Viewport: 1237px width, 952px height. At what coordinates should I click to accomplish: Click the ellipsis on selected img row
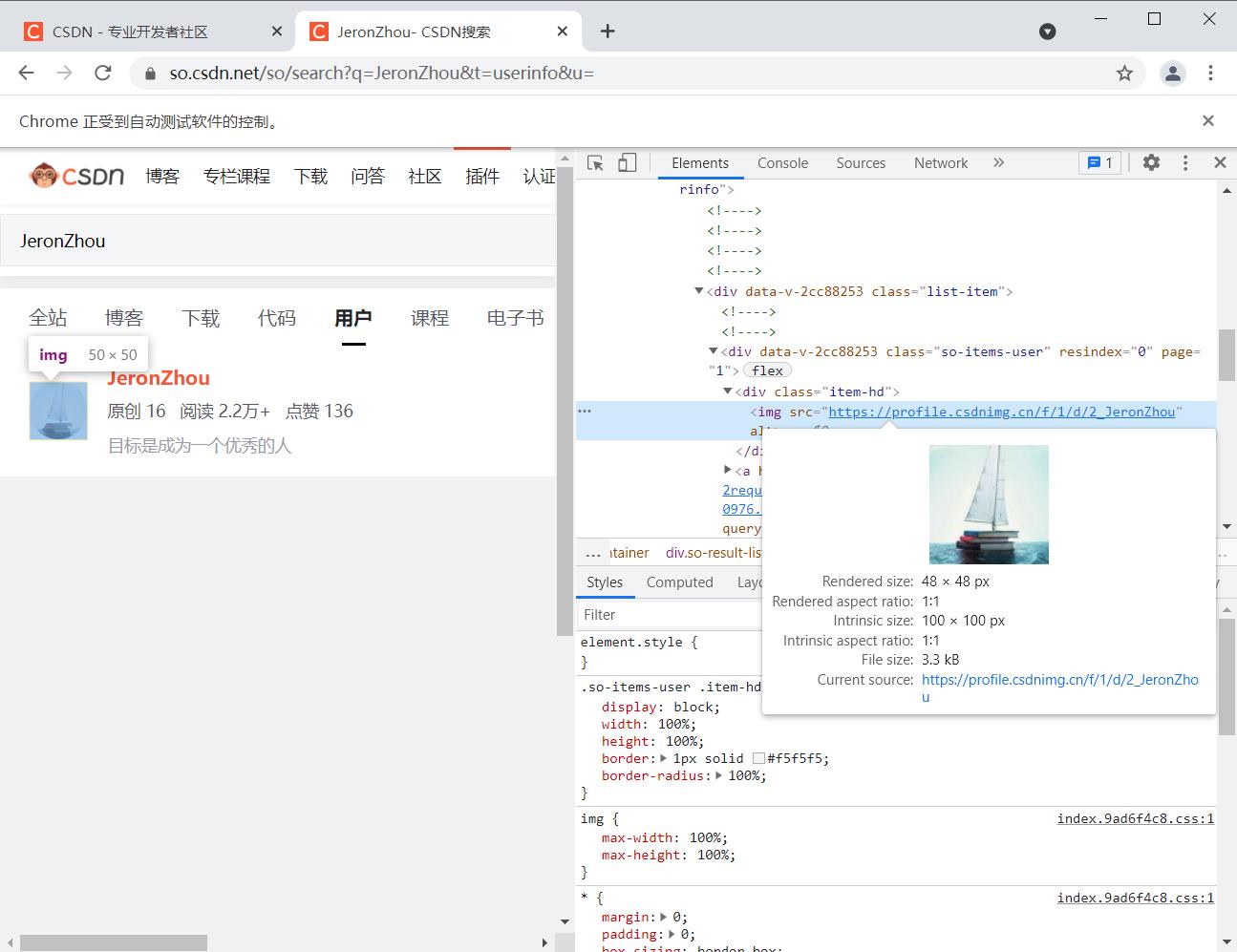[x=585, y=412]
